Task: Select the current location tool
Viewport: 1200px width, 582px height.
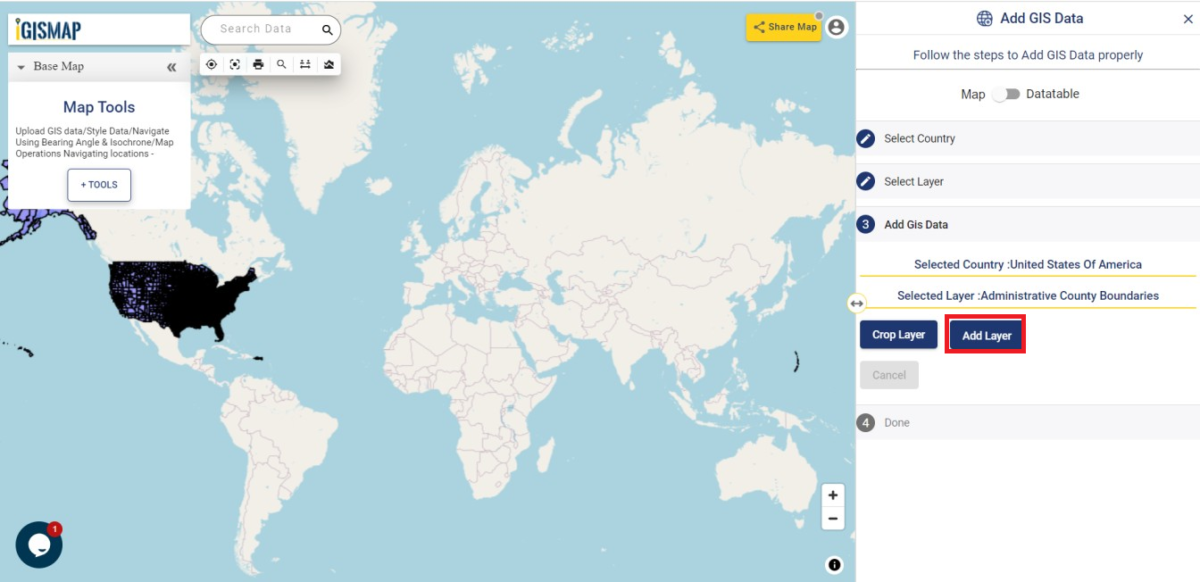Action: [x=212, y=64]
